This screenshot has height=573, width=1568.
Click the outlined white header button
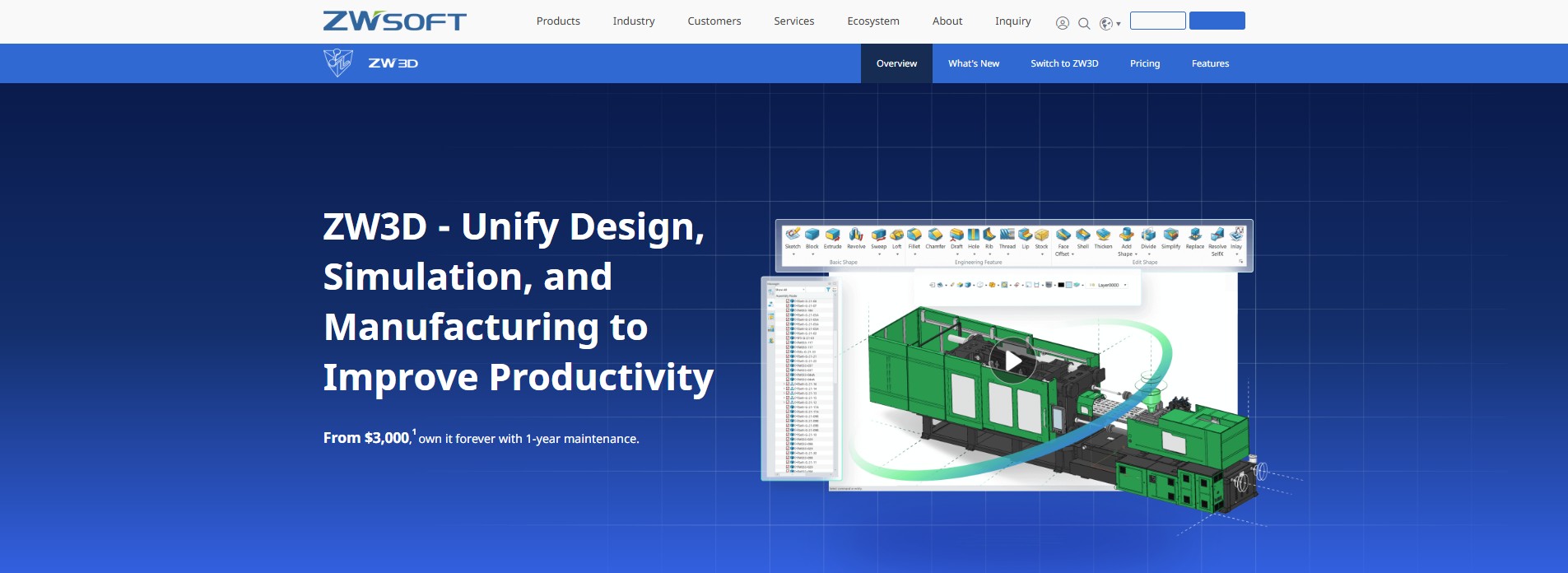(x=1158, y=21)
